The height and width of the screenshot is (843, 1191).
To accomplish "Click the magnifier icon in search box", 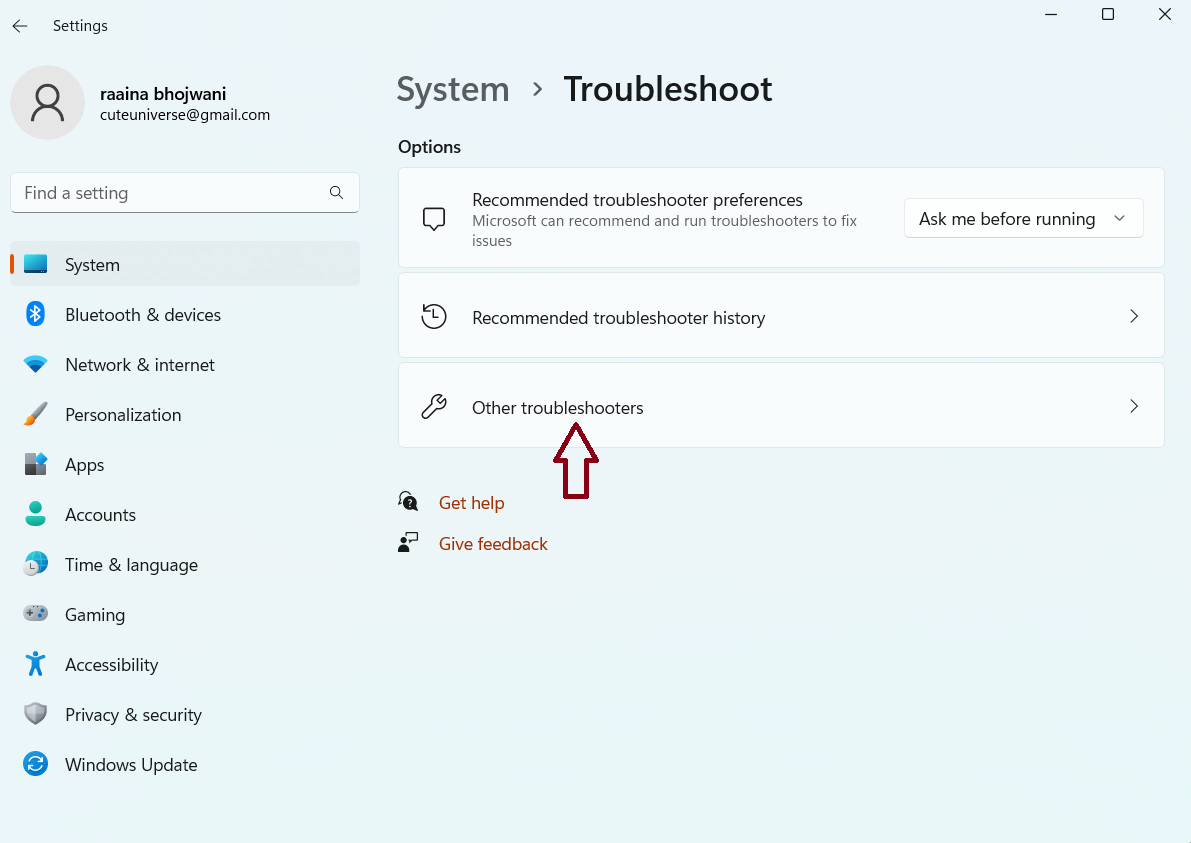I will [336, 193].
